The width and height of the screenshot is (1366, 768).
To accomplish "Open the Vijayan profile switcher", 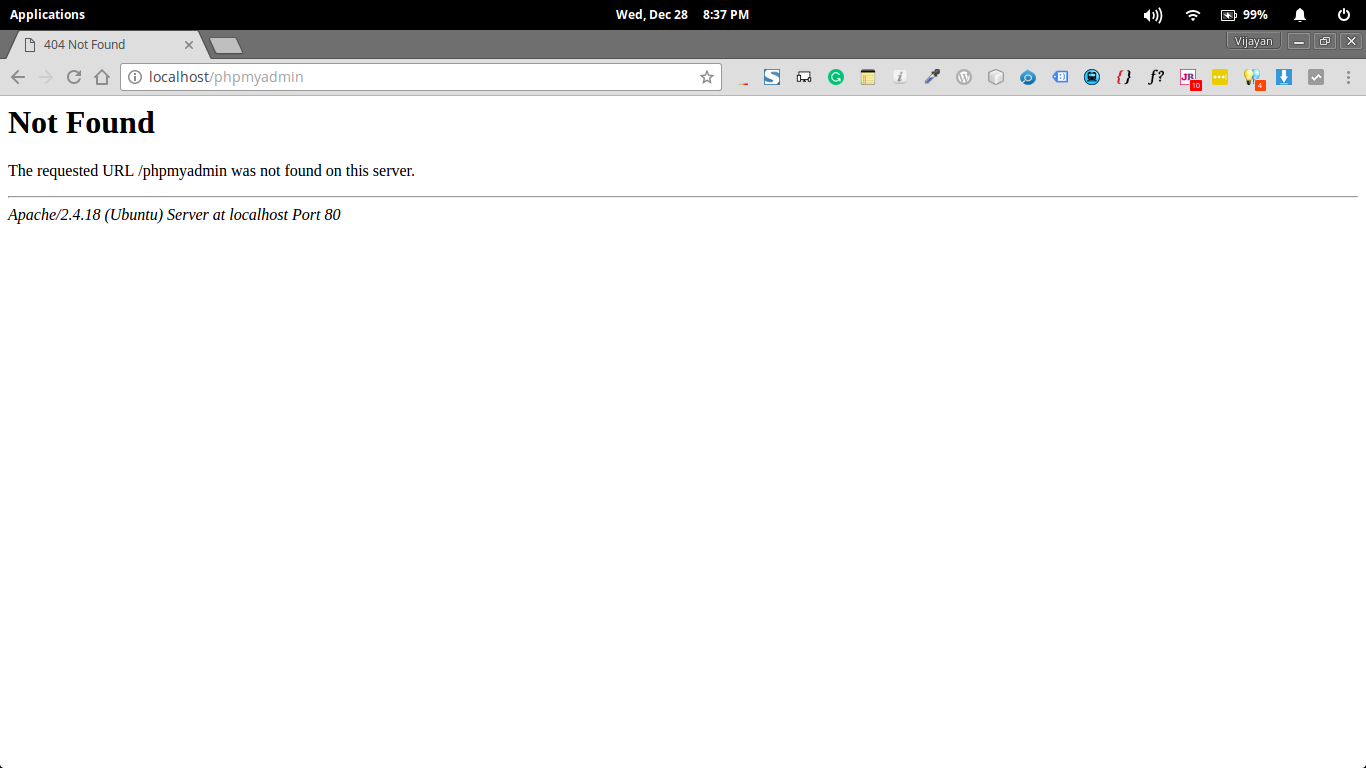I will (x=1253, y=41).
